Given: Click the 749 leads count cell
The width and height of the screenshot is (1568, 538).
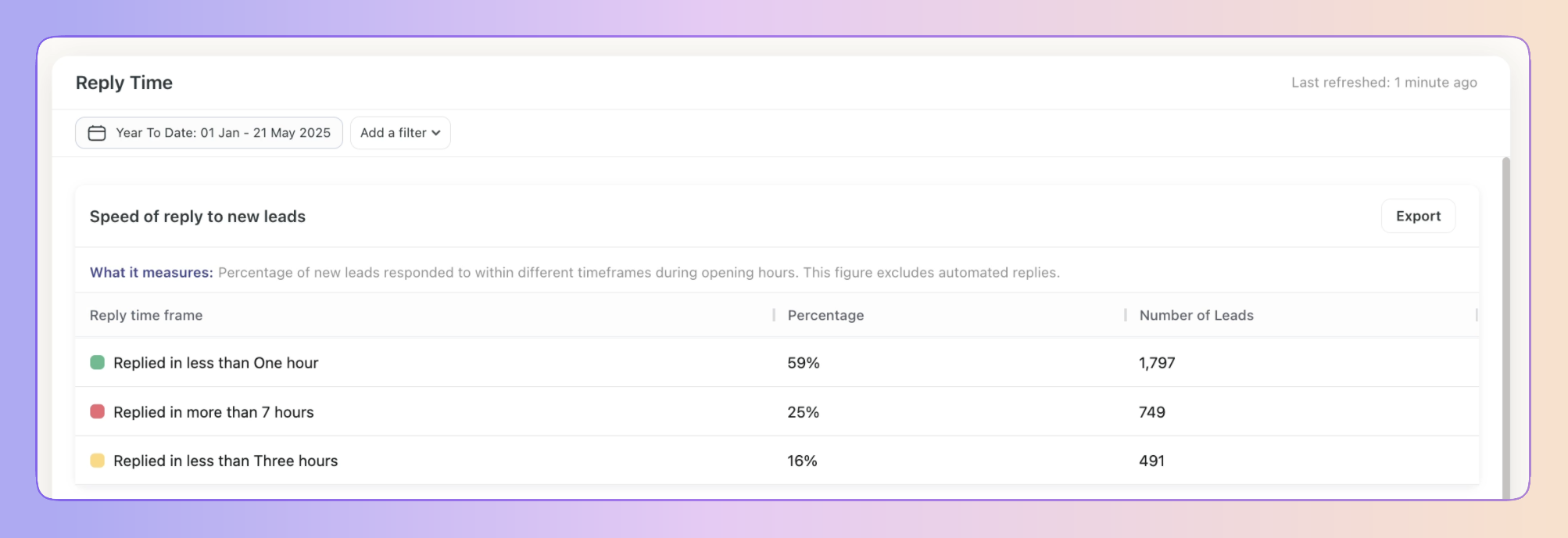Looking at the screenshot, I should tap(1152, 412).
